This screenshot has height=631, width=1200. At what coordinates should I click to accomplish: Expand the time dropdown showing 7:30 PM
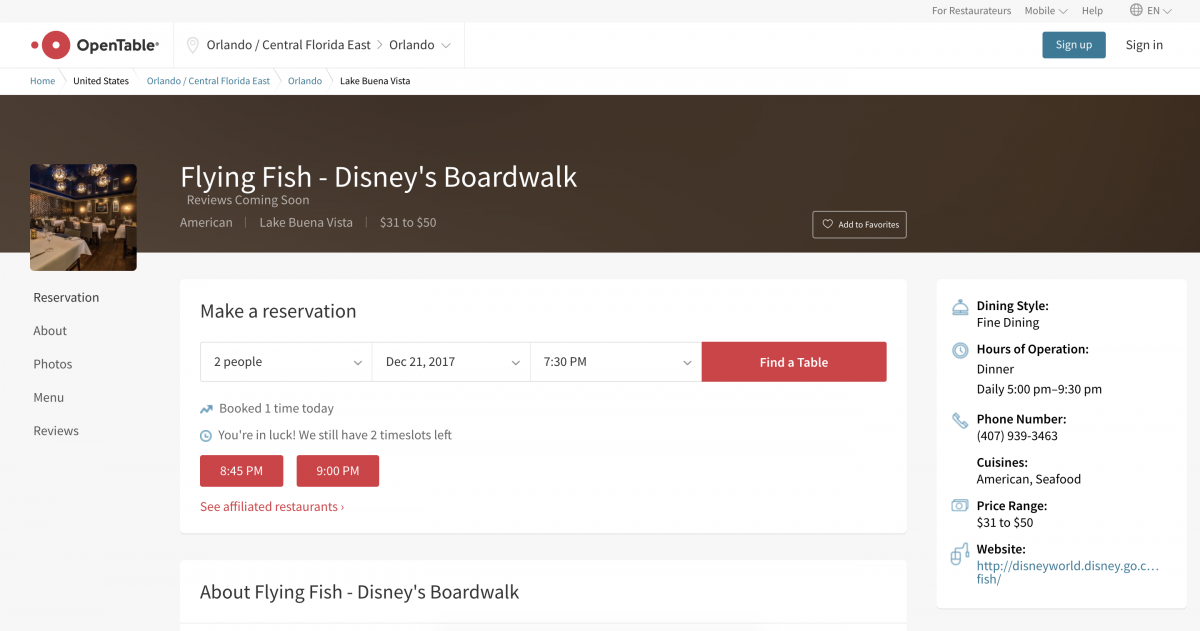click(x=616, y=362)
